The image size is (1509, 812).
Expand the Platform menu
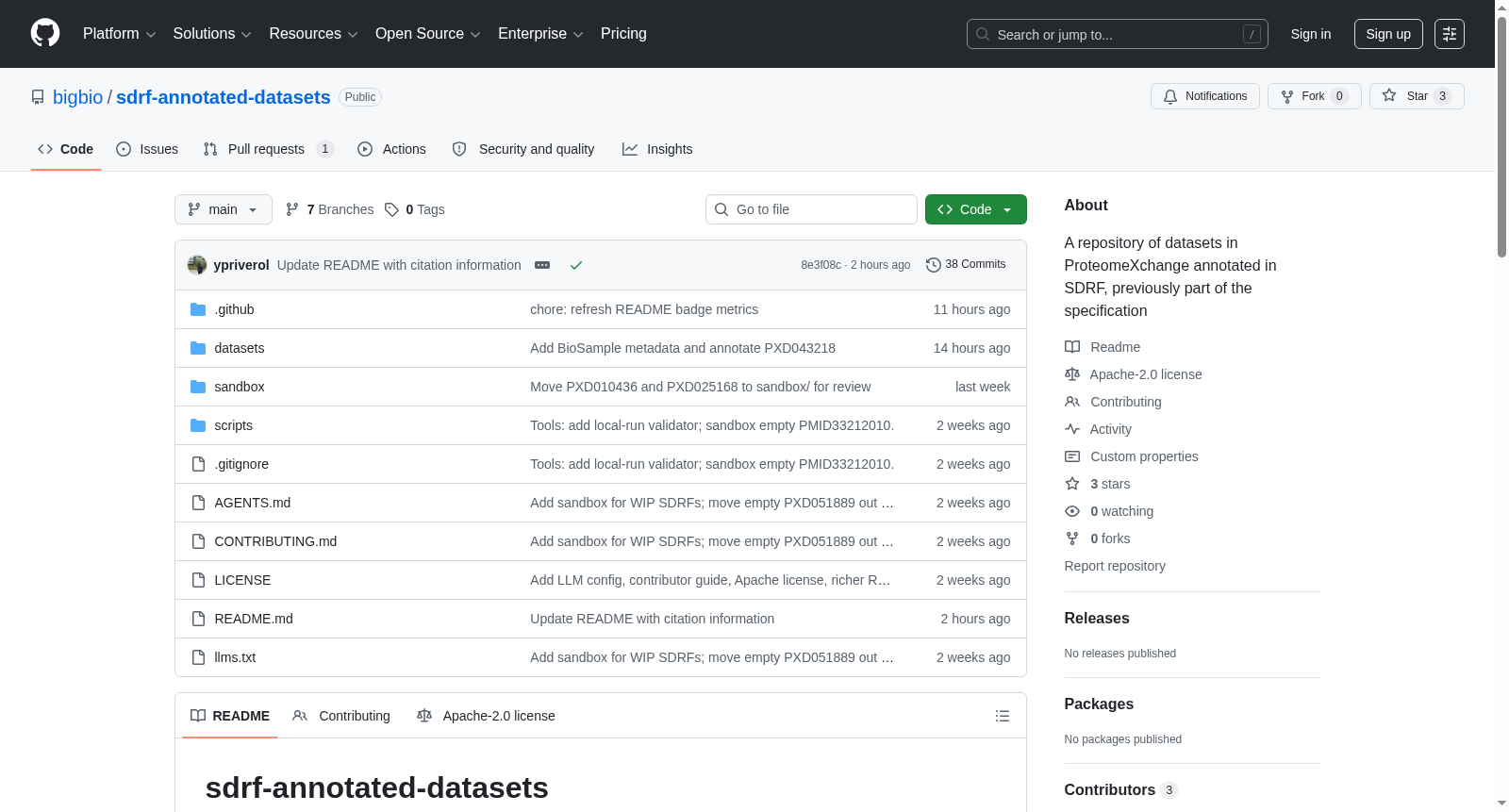point(119,34)
